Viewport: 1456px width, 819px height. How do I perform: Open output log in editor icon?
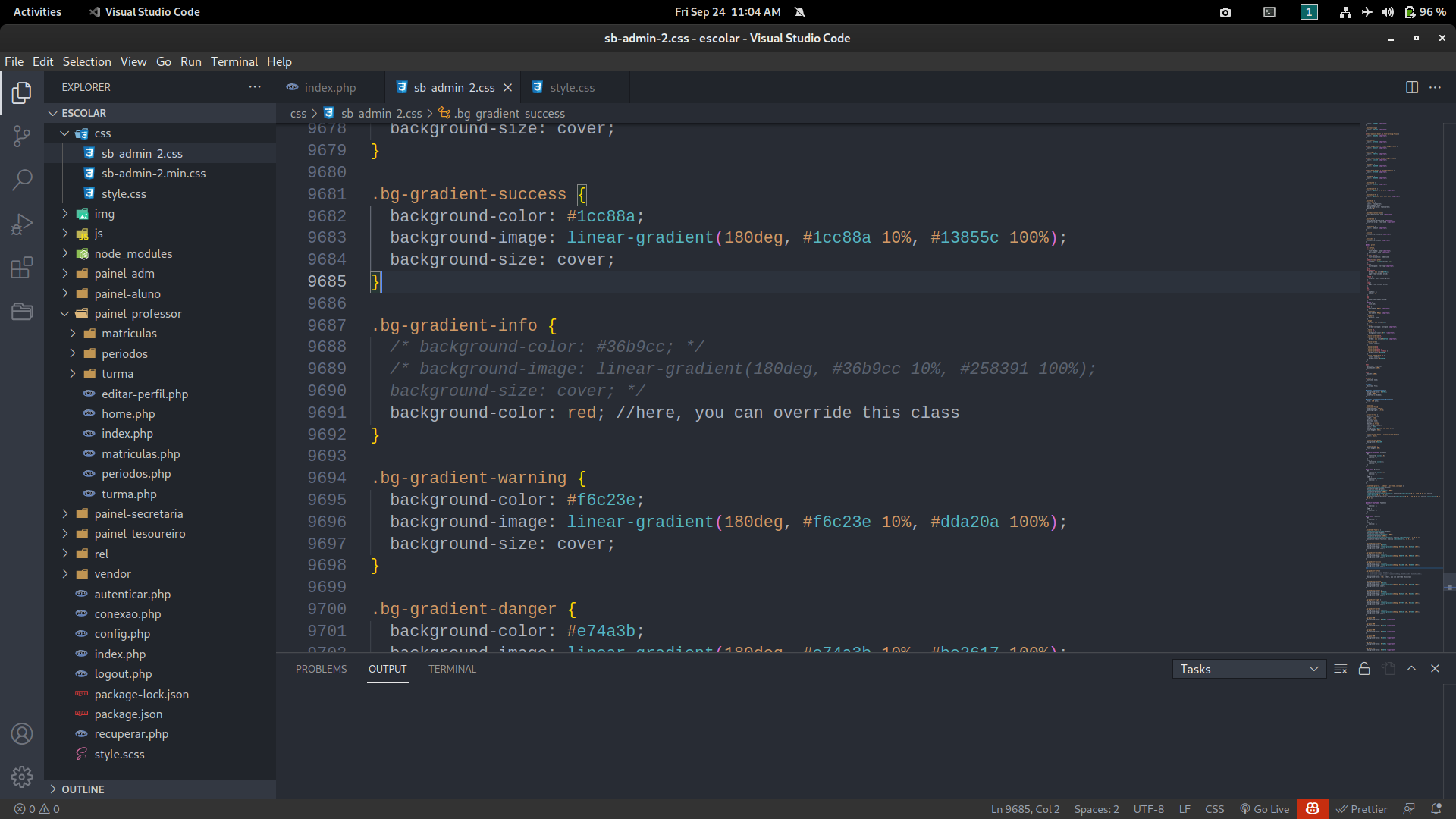1389,669
